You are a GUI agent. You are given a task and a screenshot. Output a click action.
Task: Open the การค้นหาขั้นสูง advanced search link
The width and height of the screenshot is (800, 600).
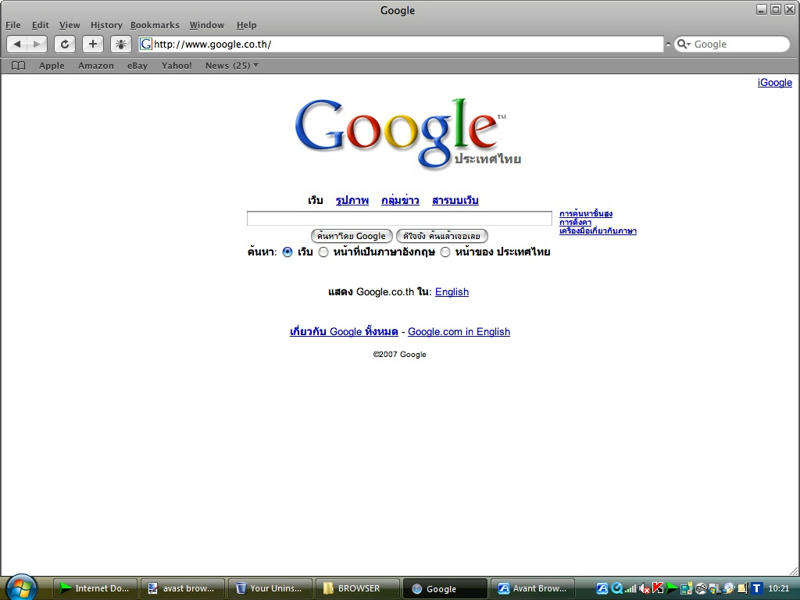(586, 214)
